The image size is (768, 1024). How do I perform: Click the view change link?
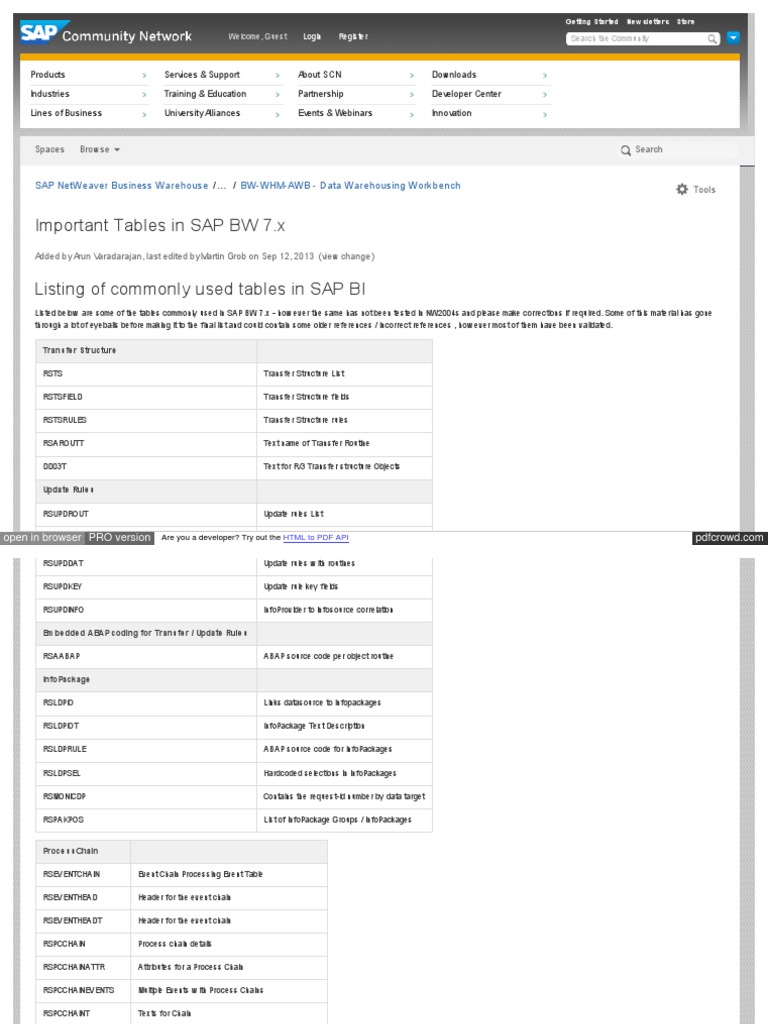346,256
